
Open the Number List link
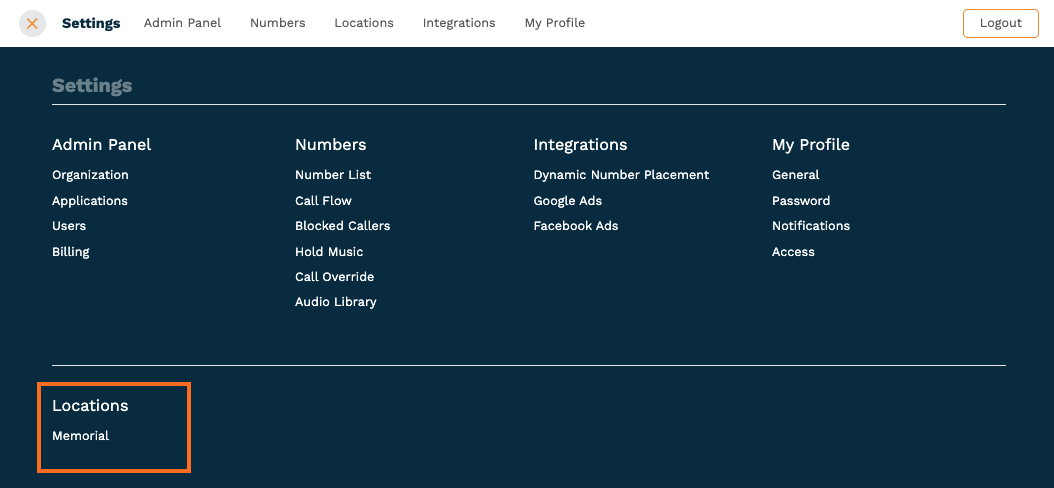333,175
